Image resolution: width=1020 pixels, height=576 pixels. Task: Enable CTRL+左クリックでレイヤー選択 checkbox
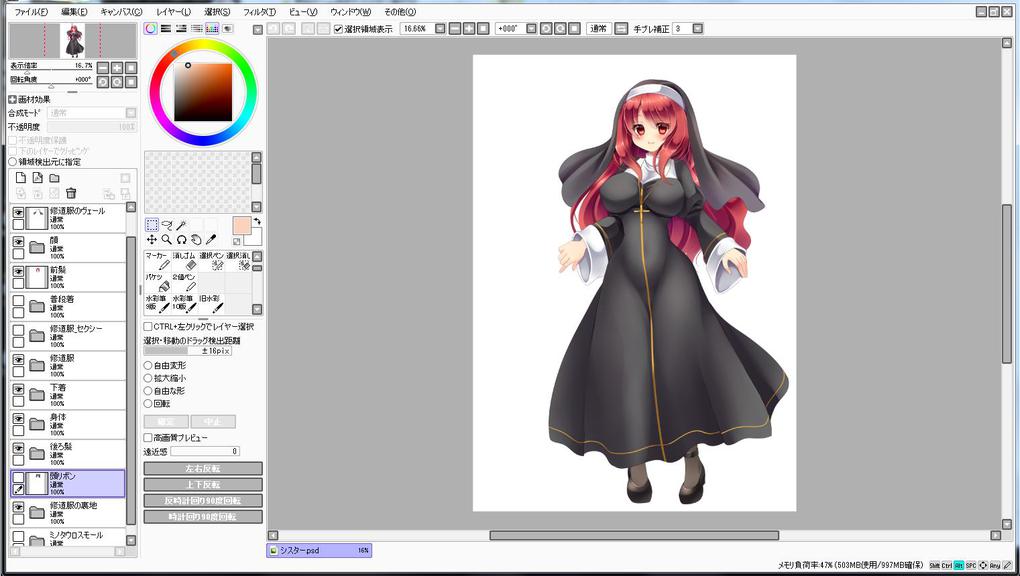[148, 327]
